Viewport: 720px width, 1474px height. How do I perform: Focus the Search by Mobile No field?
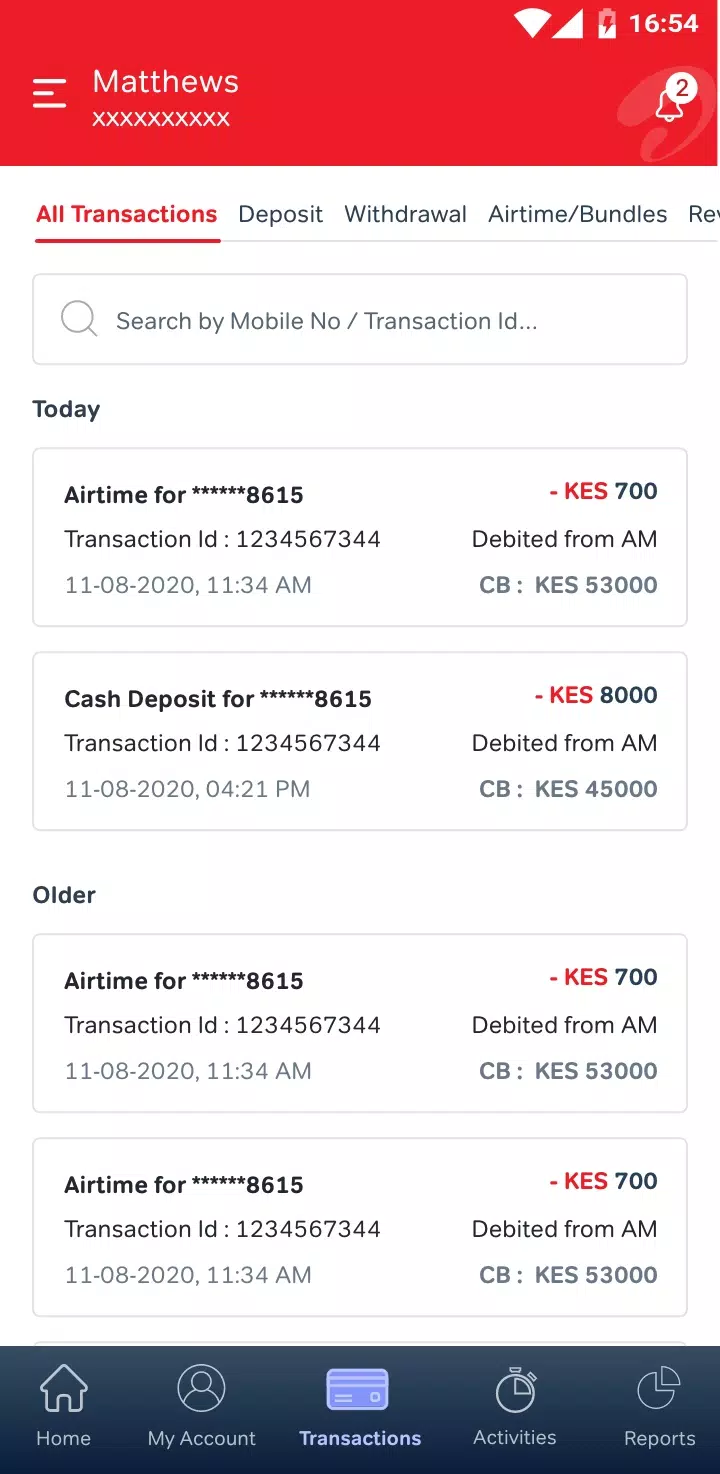(x=360, y=320)
